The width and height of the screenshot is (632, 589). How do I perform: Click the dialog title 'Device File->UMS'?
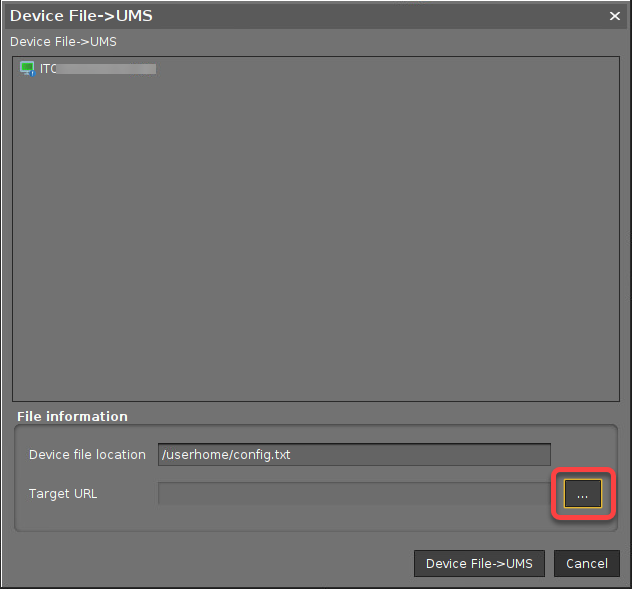[81, 16]
